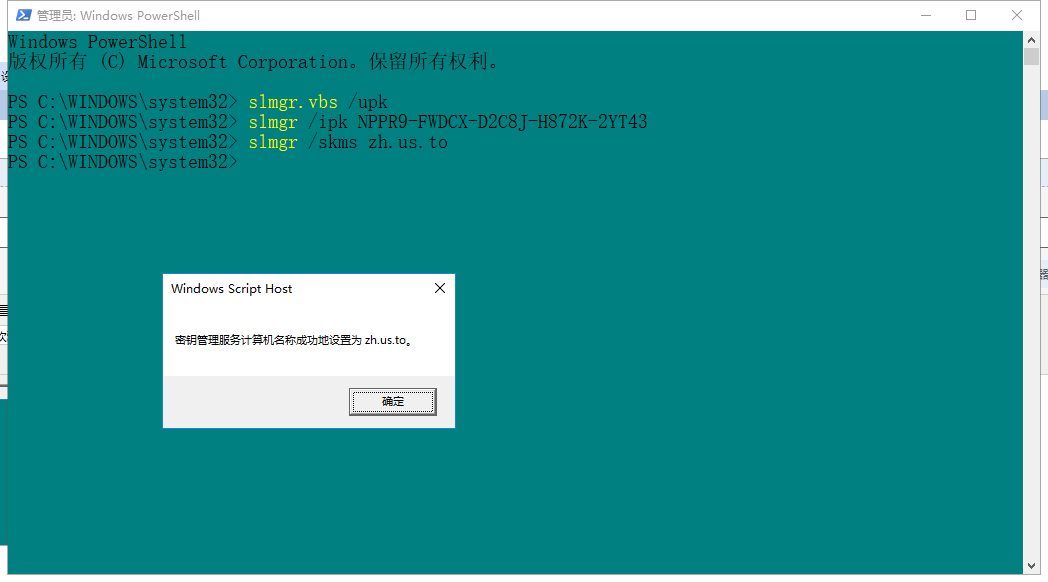Click the title bar text 管理员: Windows PowerShell

click(x=118, y=15)
